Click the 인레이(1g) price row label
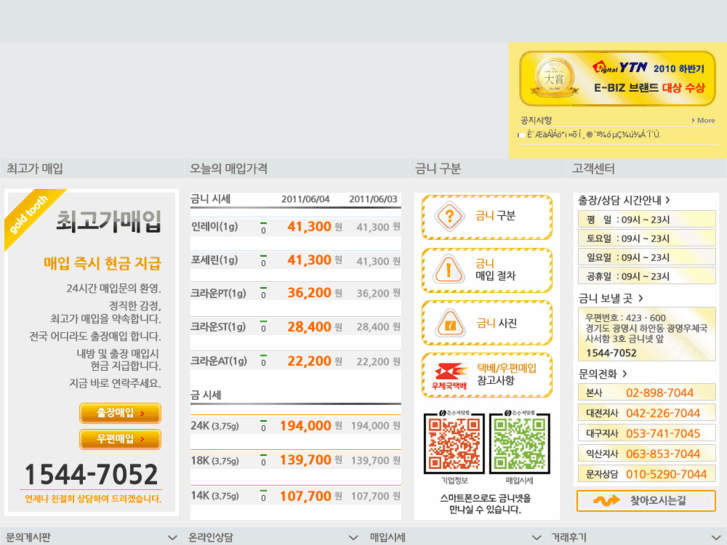 [215, 227]
